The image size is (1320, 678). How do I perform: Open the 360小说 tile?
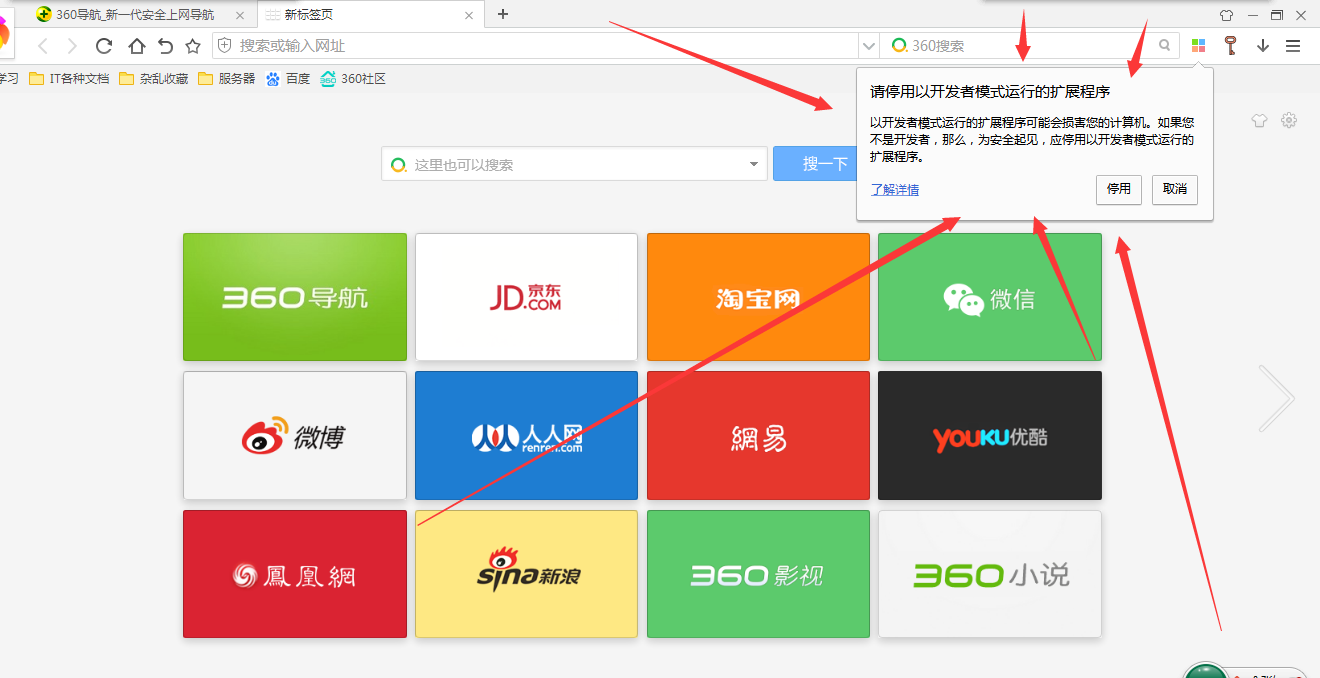[x=990, y=574]
